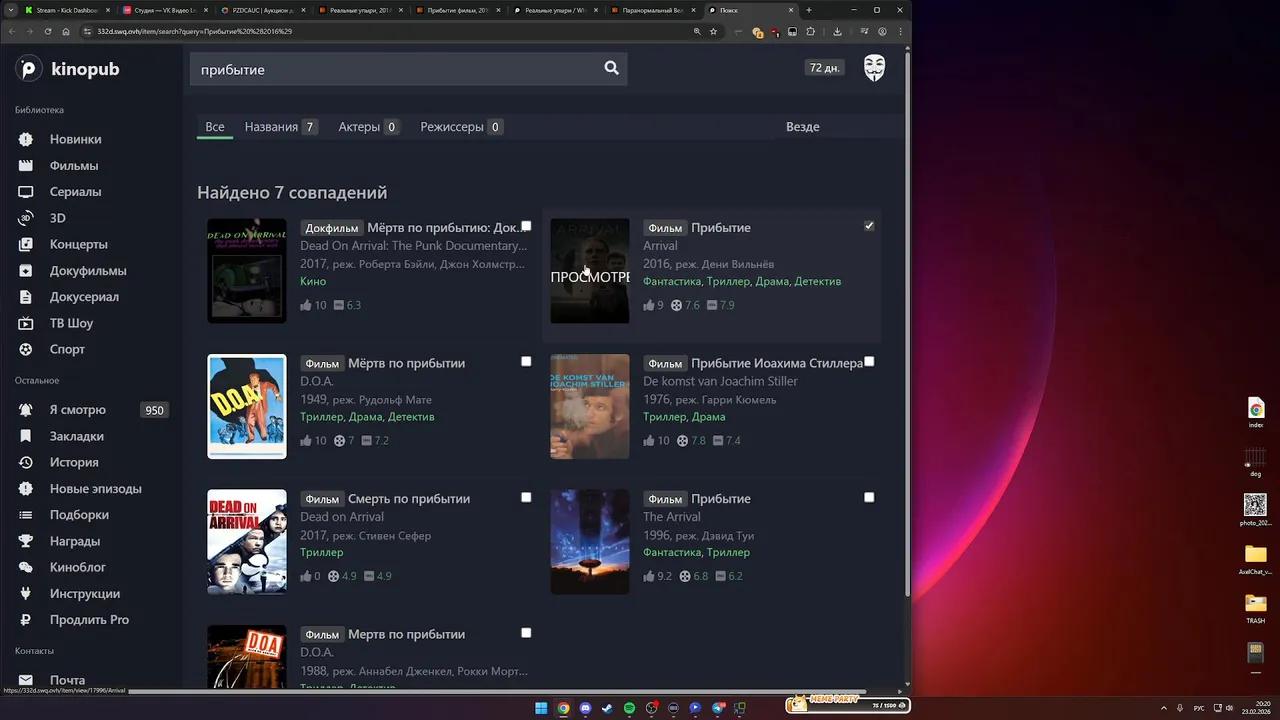Toggle watched checkbox for Смерть по прибытии
1280x720 pixels.
(526, 497)
